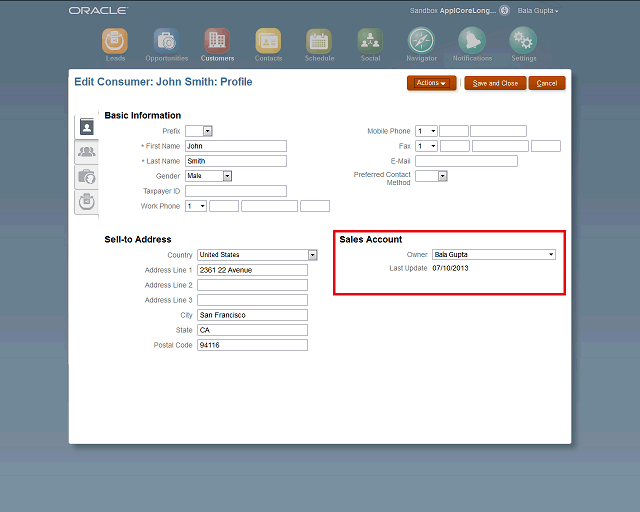Open the Settings gears icon
The image size is (640, 512).
coord(523,41)
